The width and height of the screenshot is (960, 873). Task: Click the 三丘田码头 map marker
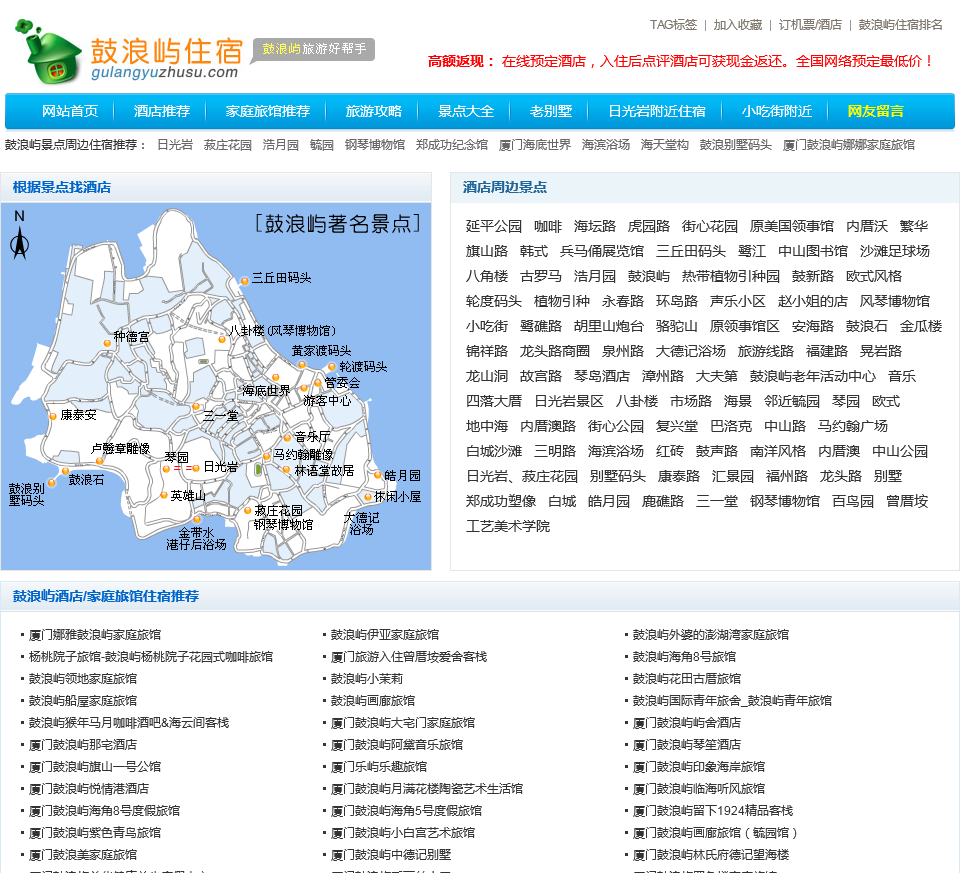coord(244,280)
